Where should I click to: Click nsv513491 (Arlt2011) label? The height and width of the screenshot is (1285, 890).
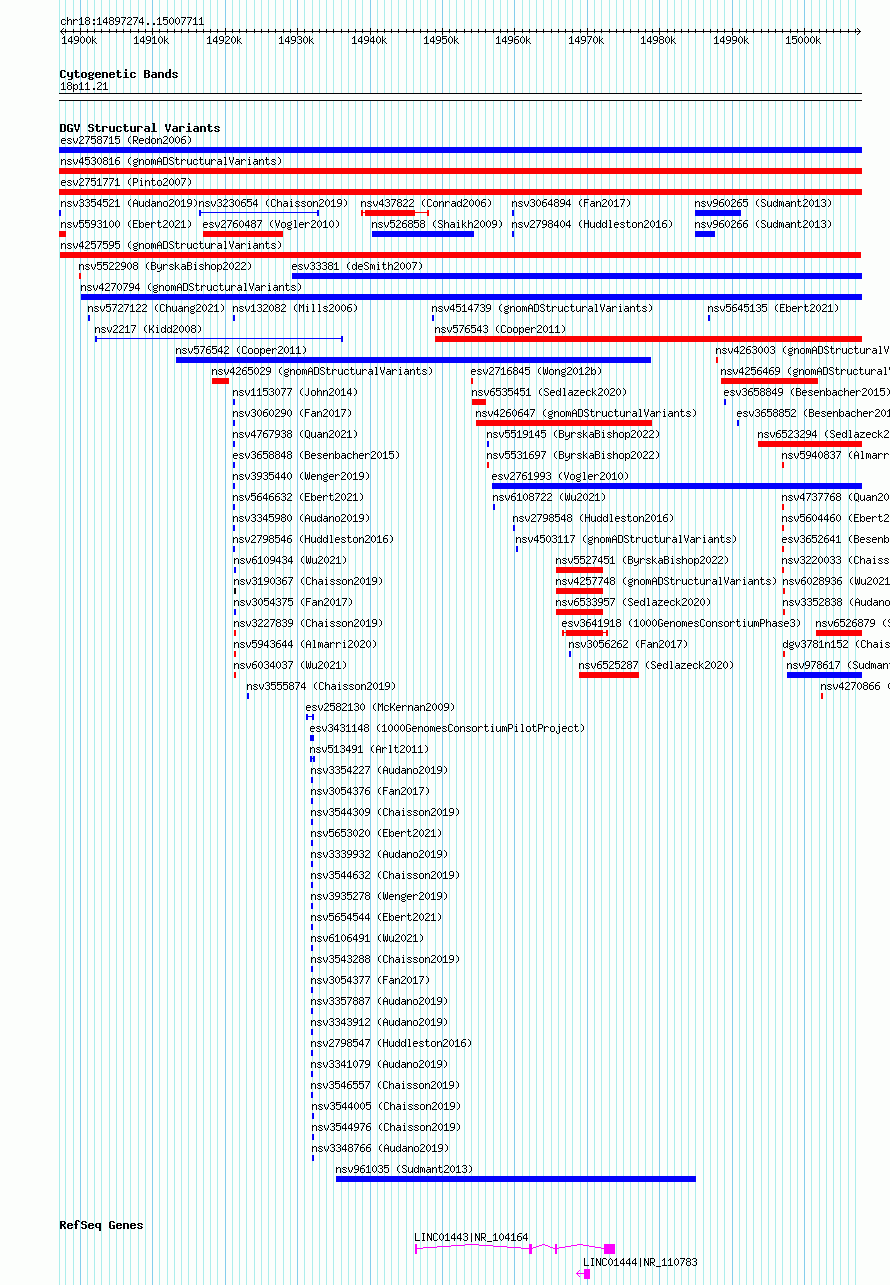[369, 749]
